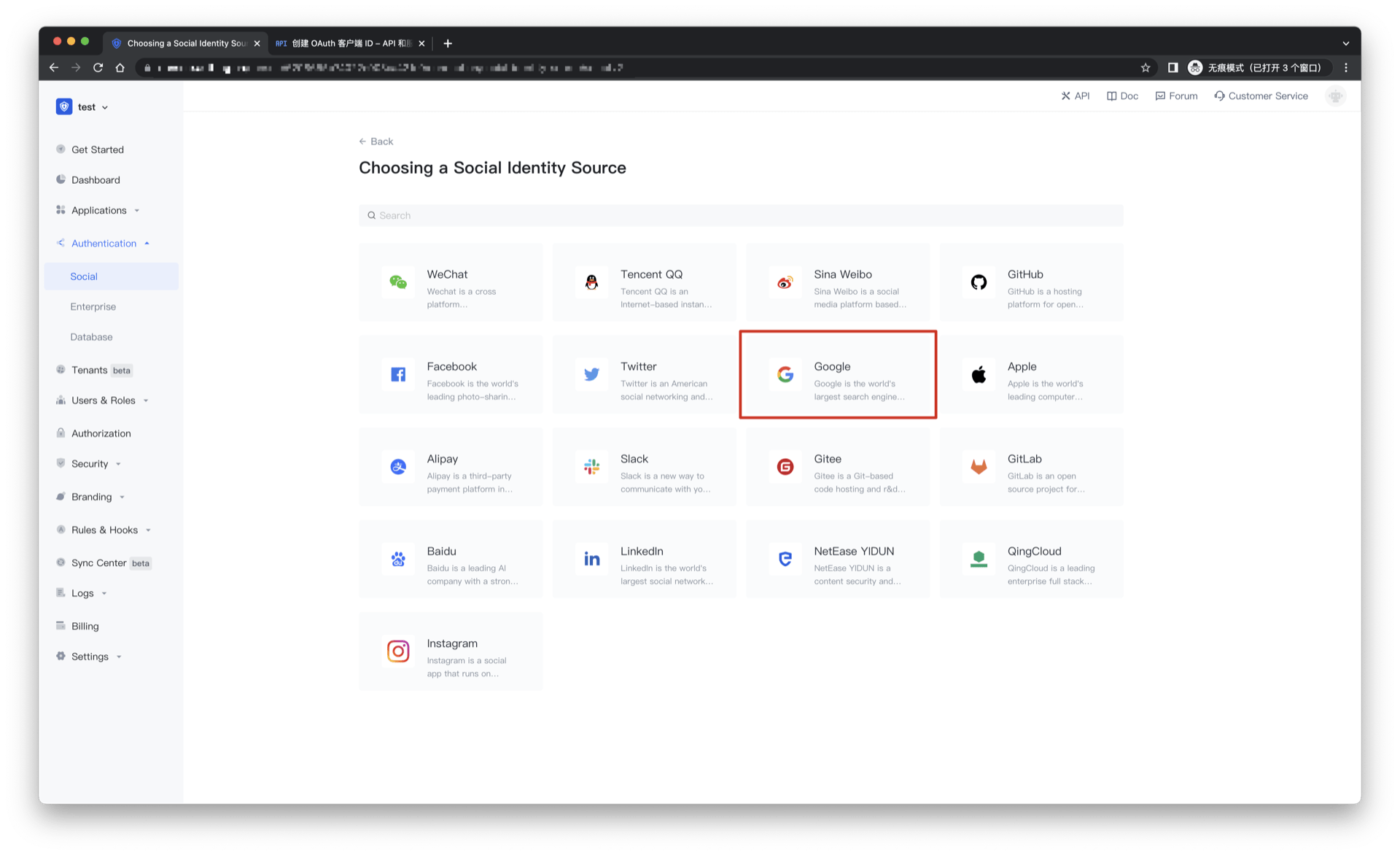Click the GitHub octocat icon
Screen dimensions: 1400x855
point(979,282)
